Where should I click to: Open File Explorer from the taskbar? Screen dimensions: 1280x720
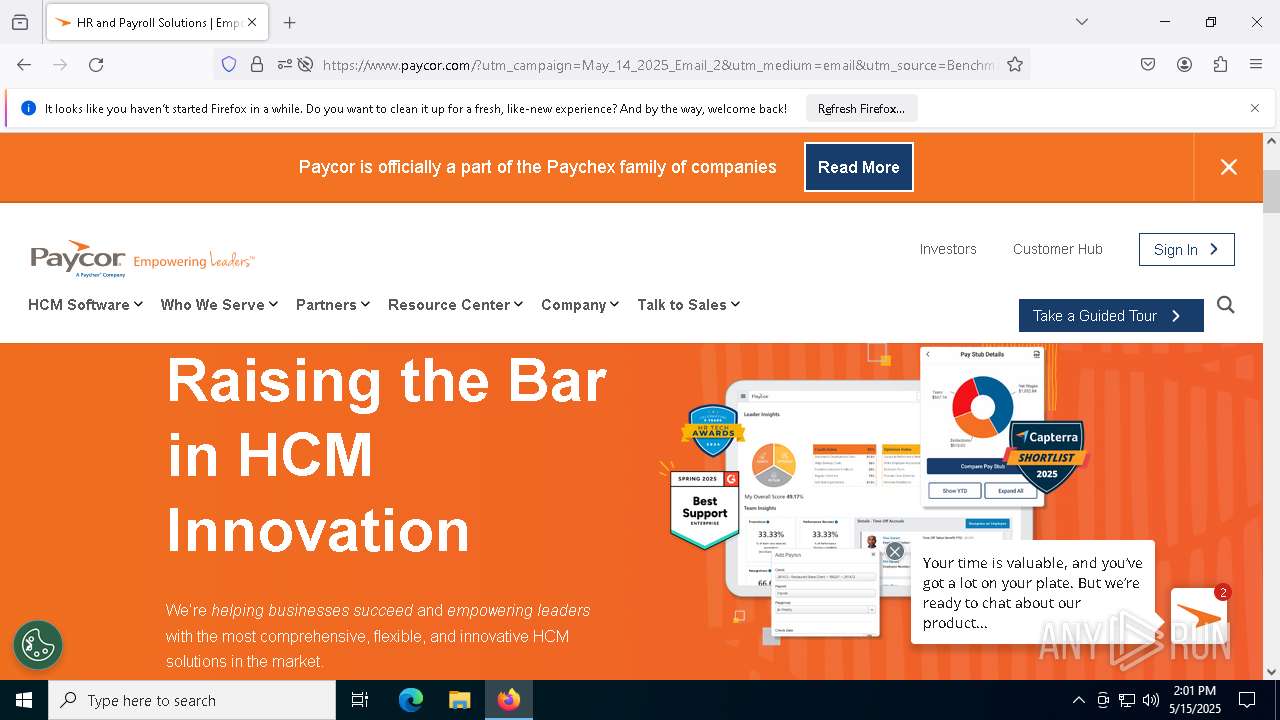(459, 700)
